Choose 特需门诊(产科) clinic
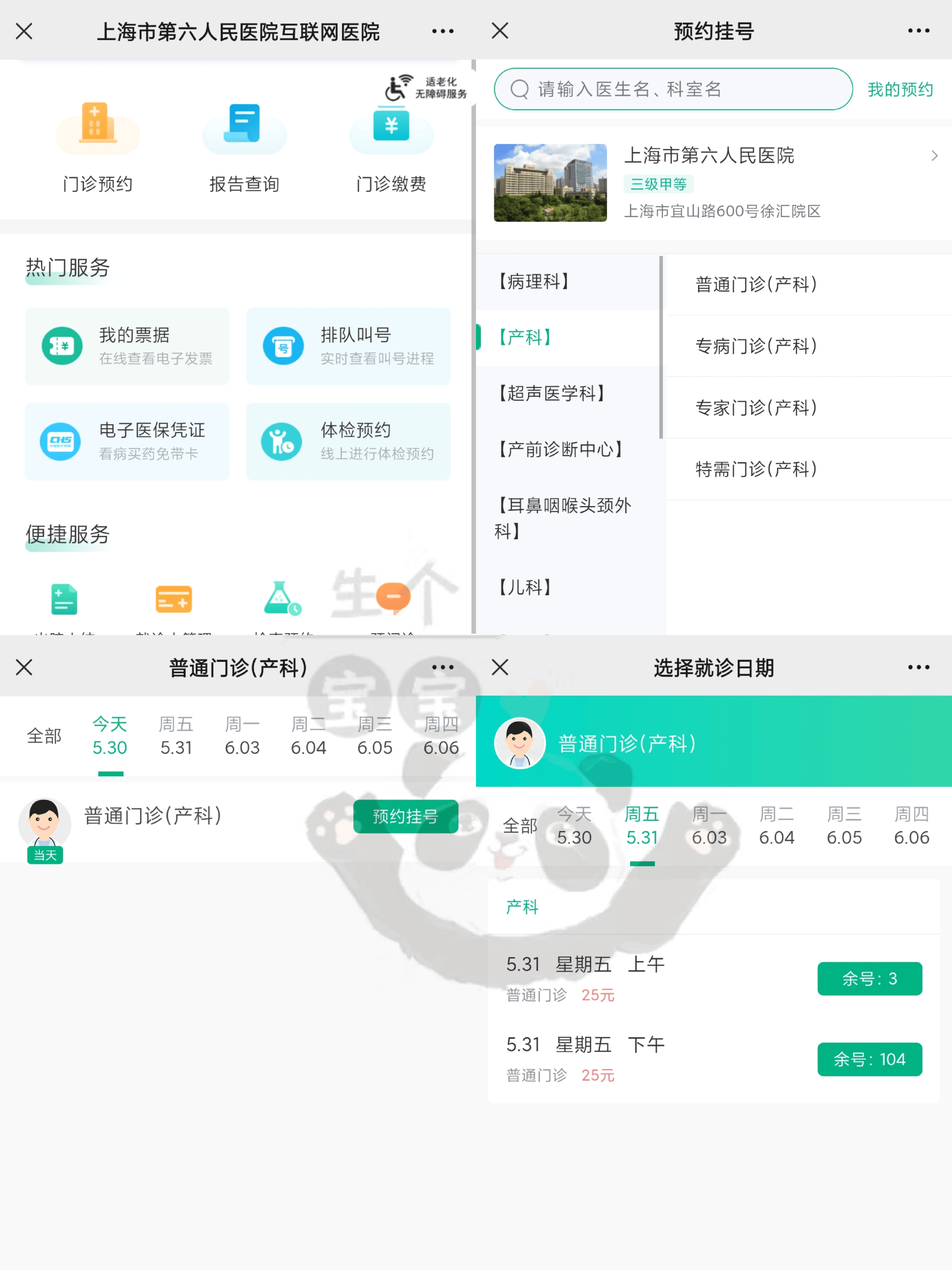The image size is (952, 1270). point(809,469)
